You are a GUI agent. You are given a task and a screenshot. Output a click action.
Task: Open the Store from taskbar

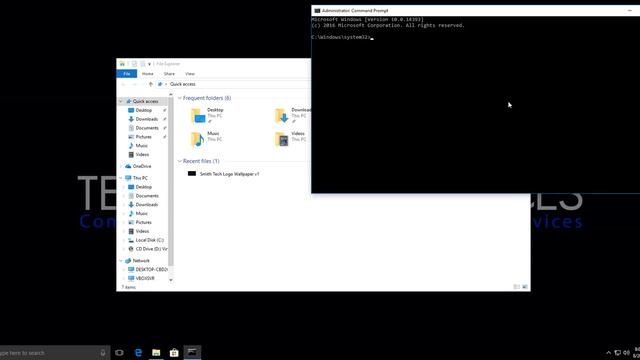(x=174, y=353)
